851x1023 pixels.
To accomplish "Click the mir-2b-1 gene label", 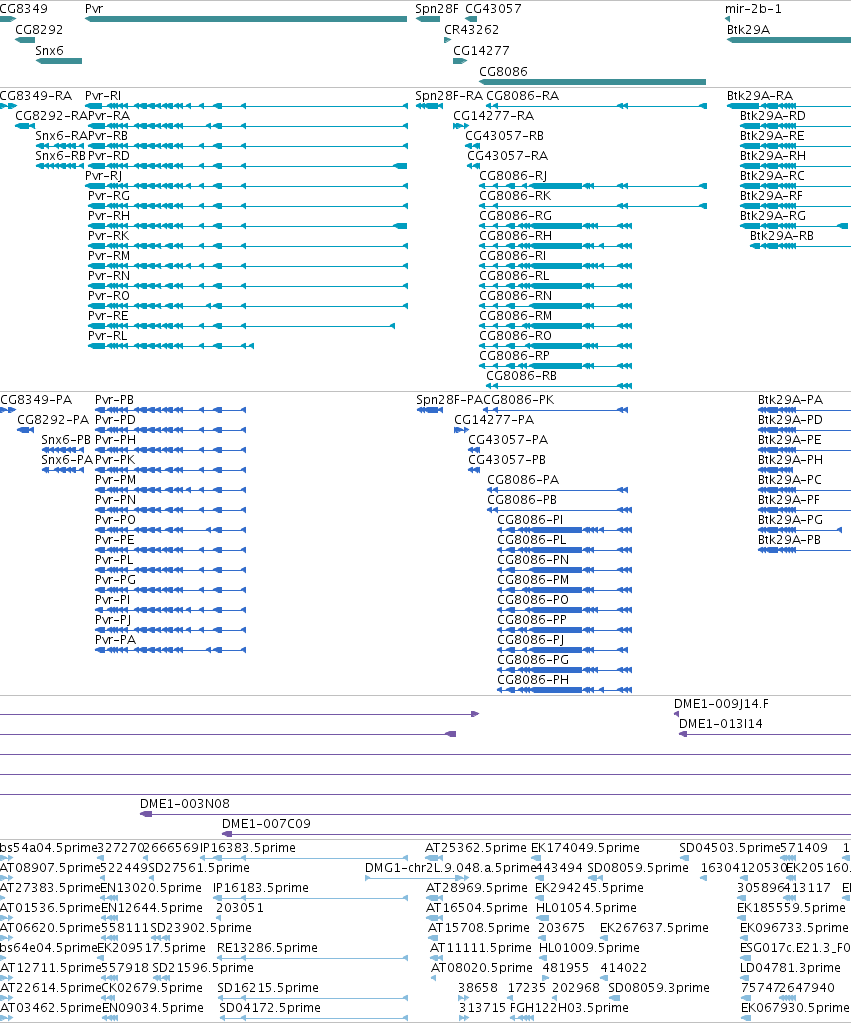I will (x=753, y=9).
